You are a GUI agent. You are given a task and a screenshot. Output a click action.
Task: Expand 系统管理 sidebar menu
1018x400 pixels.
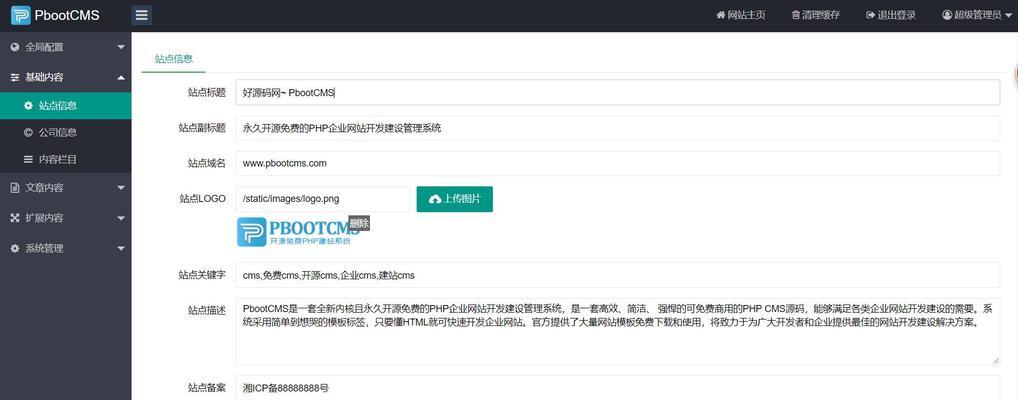(x=66, y=248)
